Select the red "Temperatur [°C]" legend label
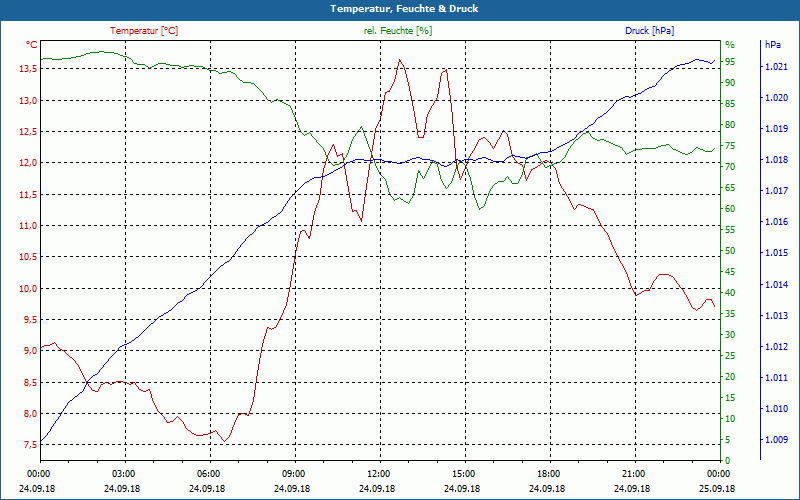The width and height of the screenshot is (800, 500). coord(144,31)
